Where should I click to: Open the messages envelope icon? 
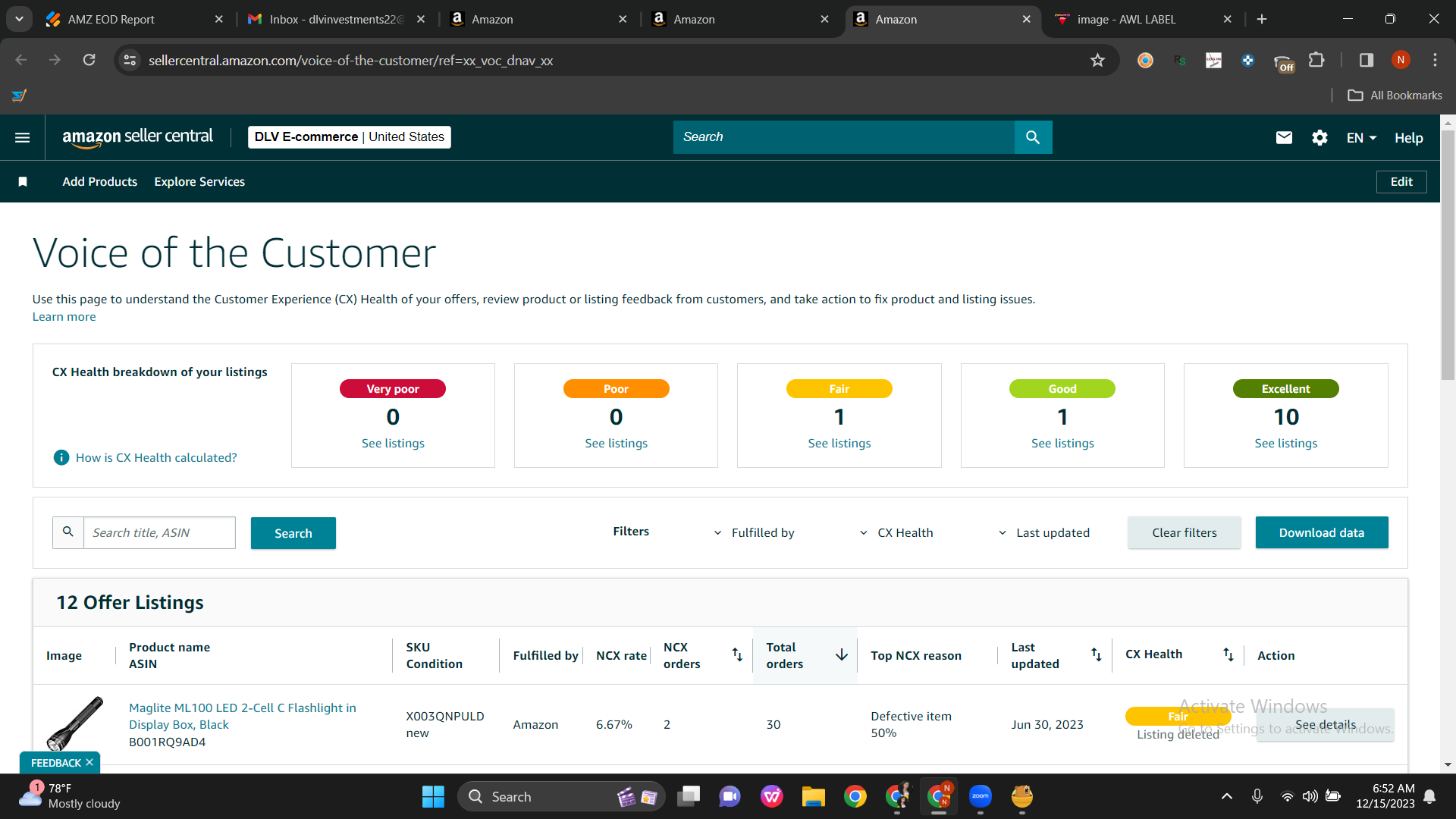coord(1284,137)
